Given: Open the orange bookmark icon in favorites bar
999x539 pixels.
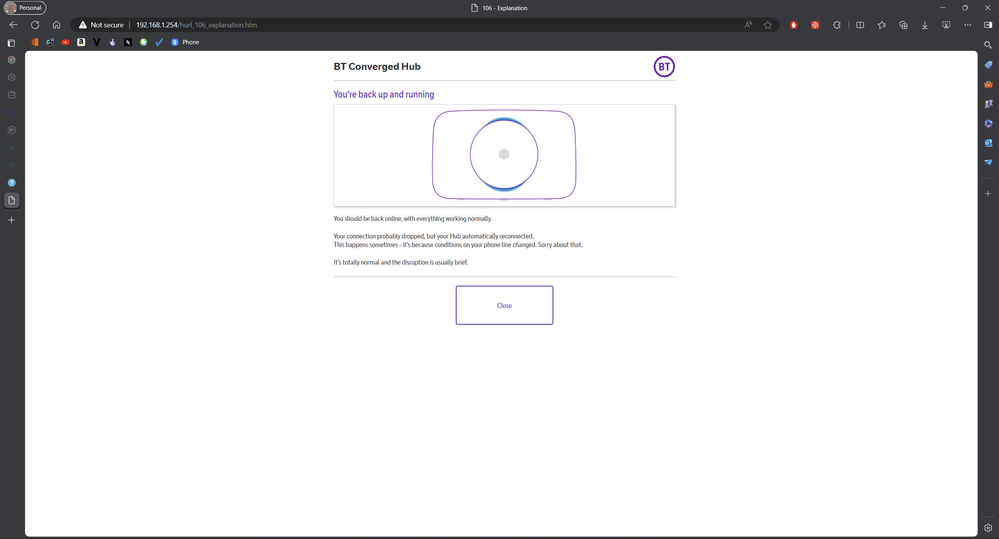Looking at the screenshot, I should coord(34,42).
